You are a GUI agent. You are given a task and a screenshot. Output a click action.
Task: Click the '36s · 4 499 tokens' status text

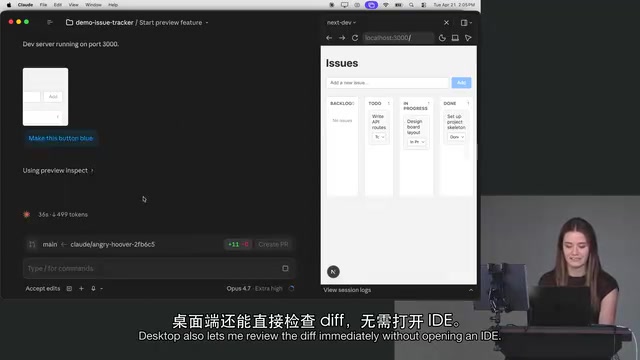click(63, 215)
